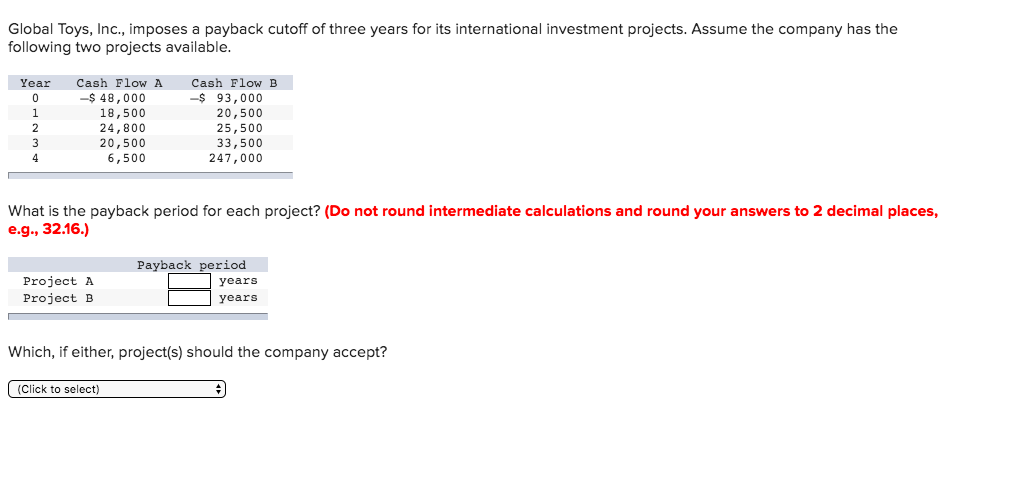Click the "Project A" row label

58,281
